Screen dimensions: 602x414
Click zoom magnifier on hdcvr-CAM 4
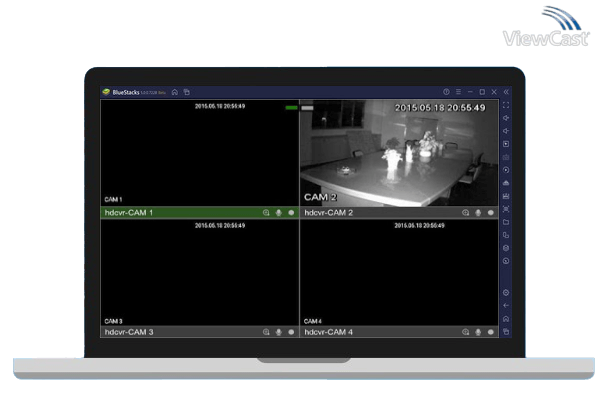click(x=465, y=331)
